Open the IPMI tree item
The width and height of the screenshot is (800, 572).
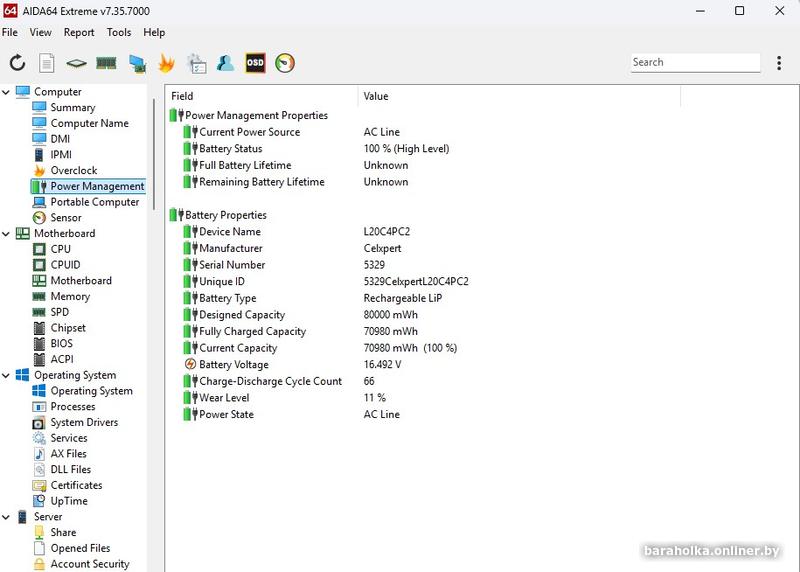53,155
